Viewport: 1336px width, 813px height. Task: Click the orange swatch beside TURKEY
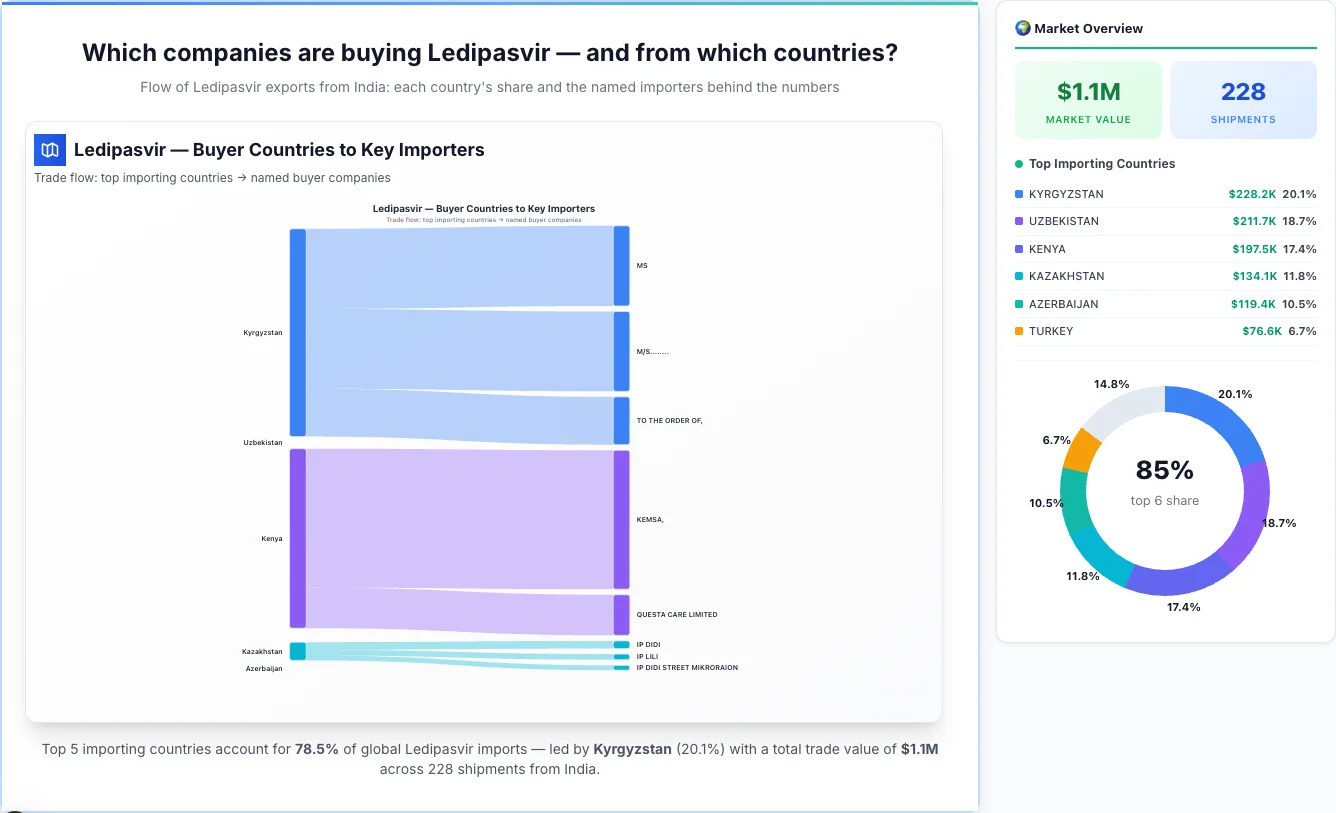(x=1018, y=331)
